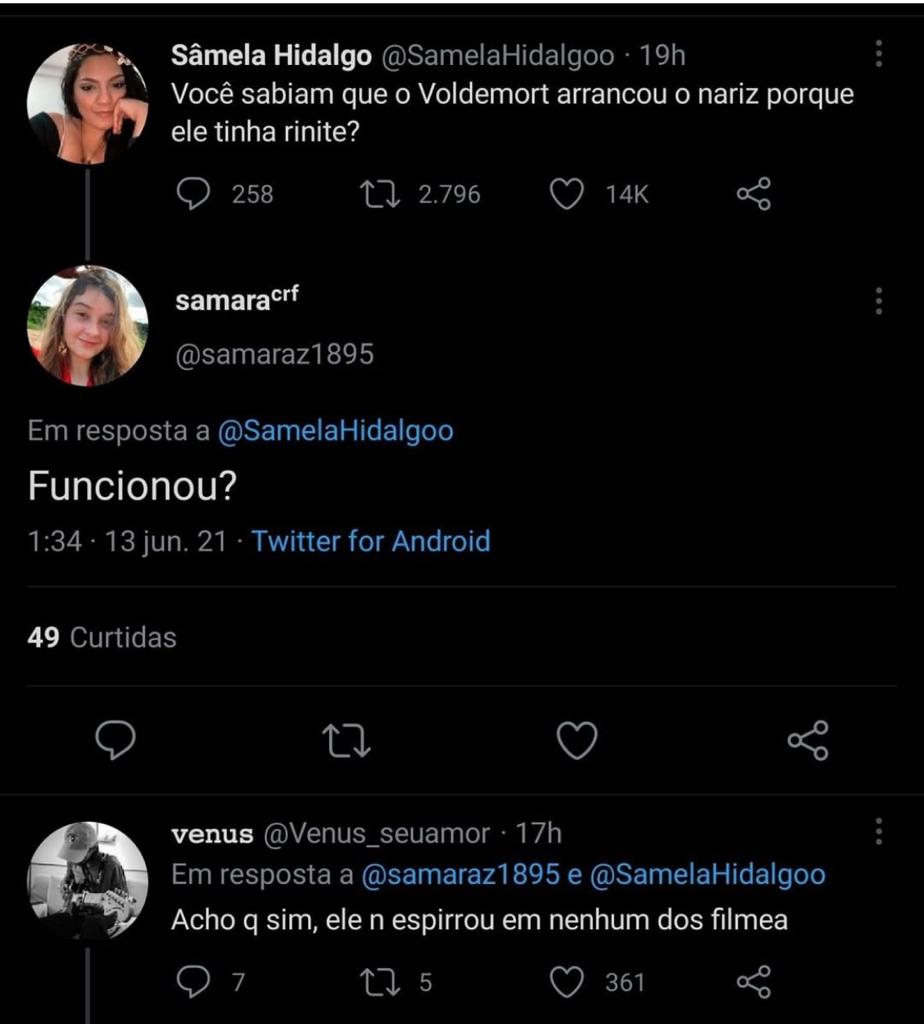Like the tweet with 14K likes
Screen dimensions: 924x1024
(567, 194)
